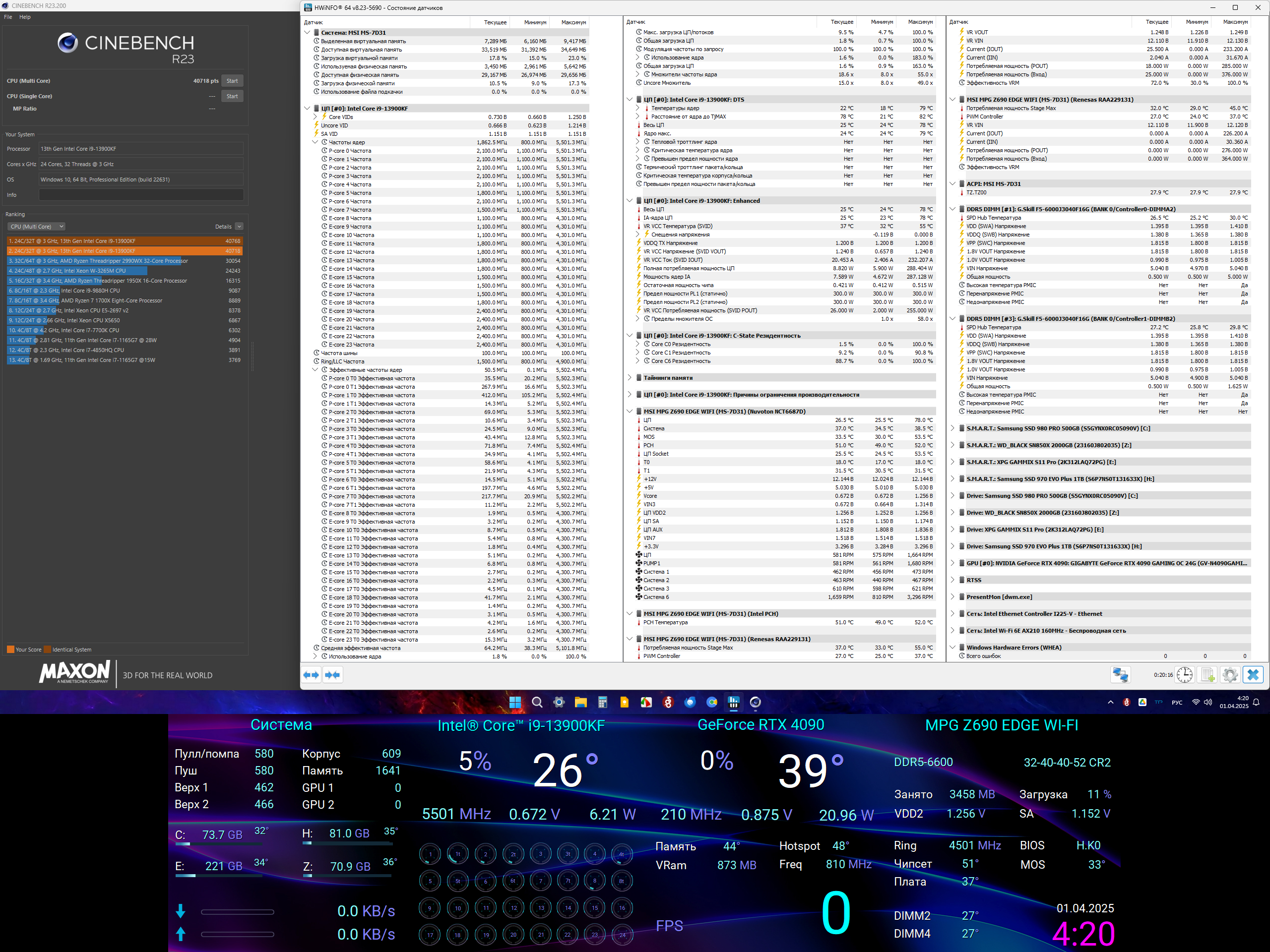This screenshot has width=1270, height=952.
Task: Click the Info input field in Cinebench
Action: (x=141, y=195)
